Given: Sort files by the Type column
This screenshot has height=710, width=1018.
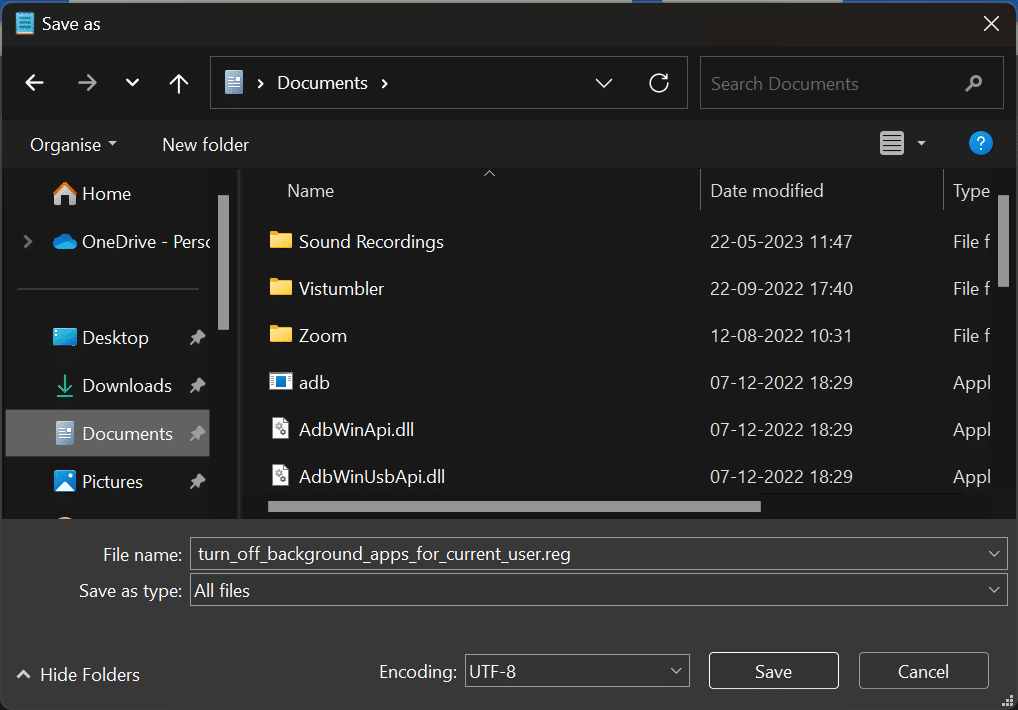Looking at the screenshot, I should [x=971, y=191].
